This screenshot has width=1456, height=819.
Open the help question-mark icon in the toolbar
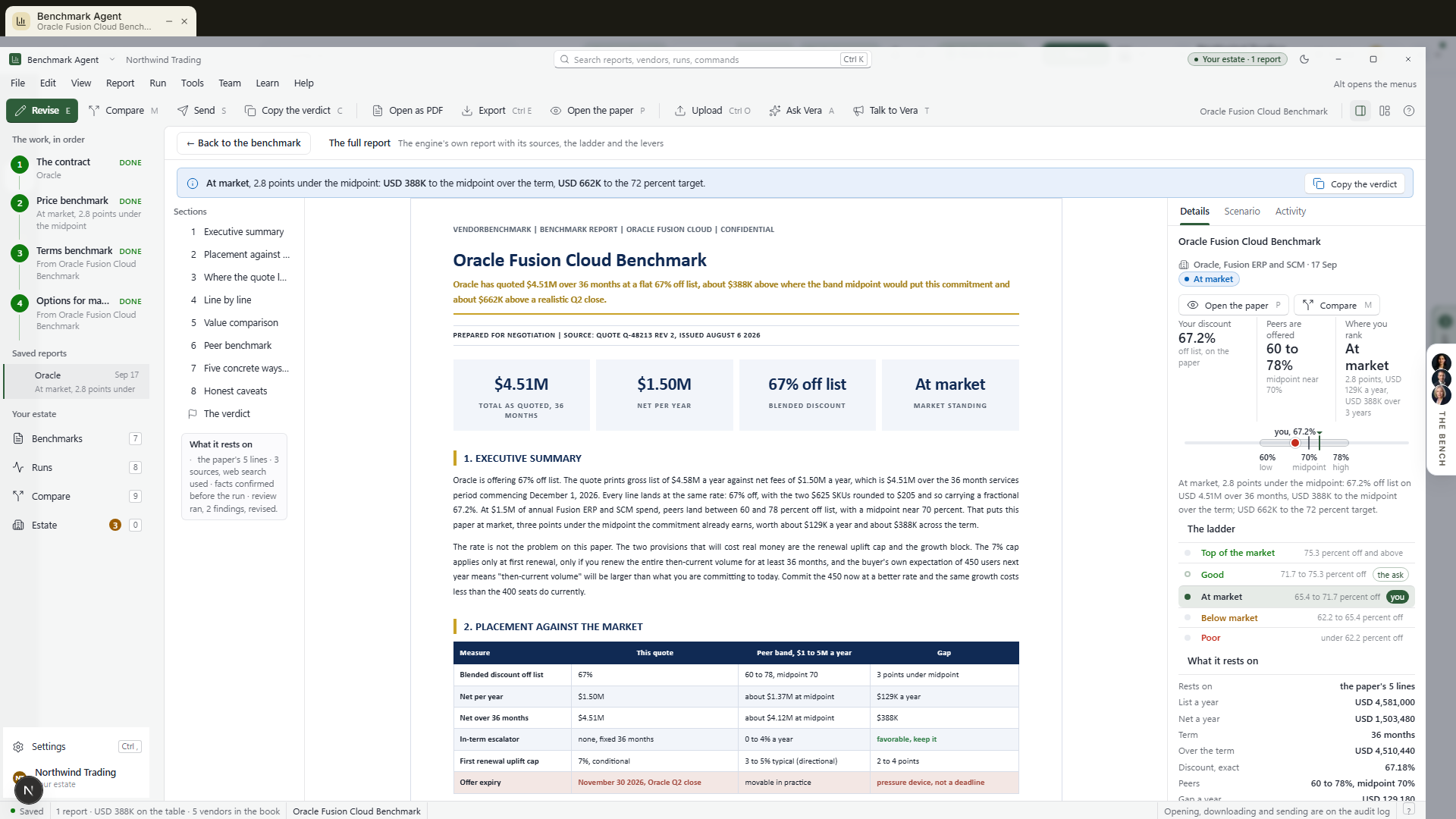[x=1409, y=111]
